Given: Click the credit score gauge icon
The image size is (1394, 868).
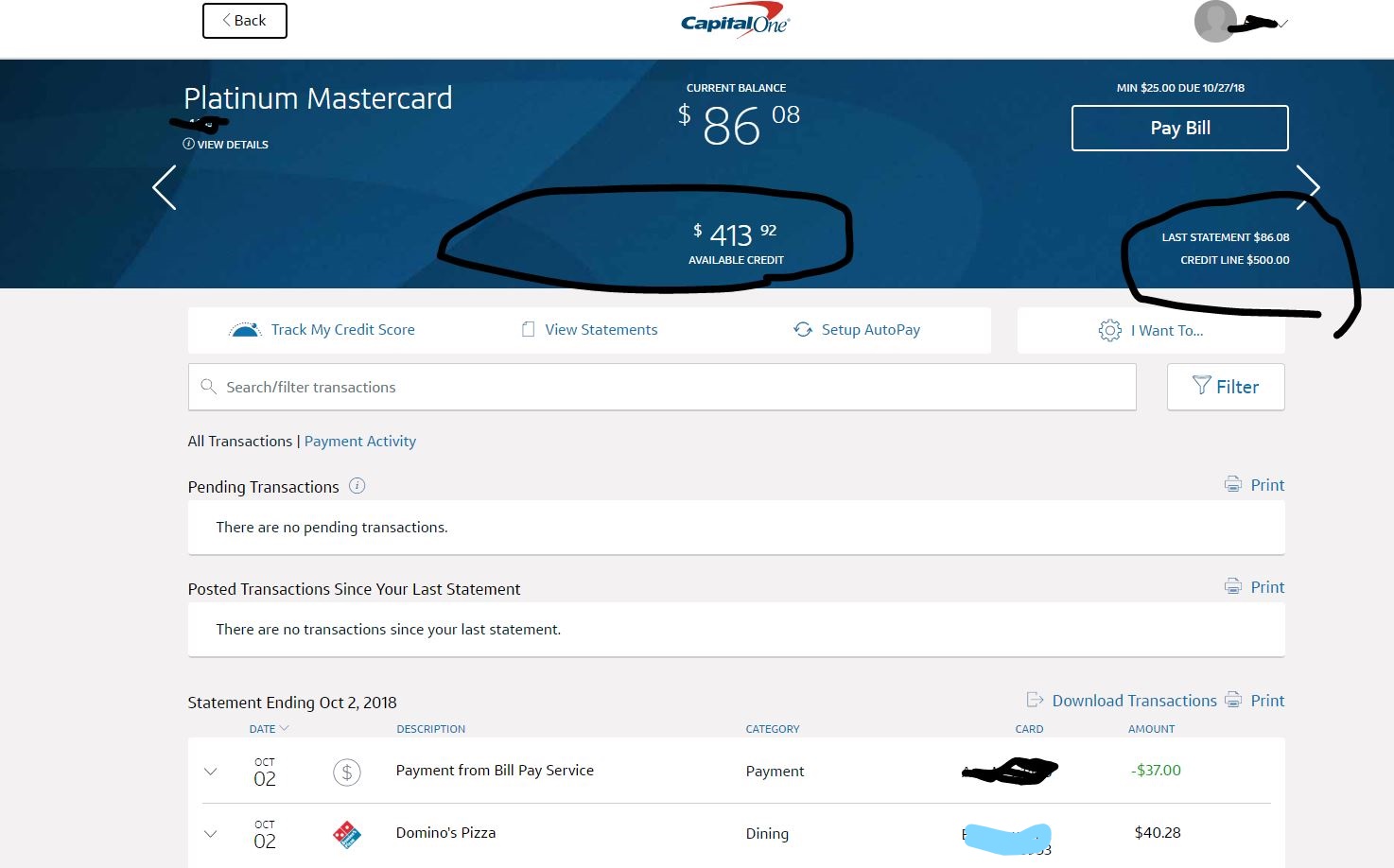Looking at the screenshot, I should click(245, 330).
